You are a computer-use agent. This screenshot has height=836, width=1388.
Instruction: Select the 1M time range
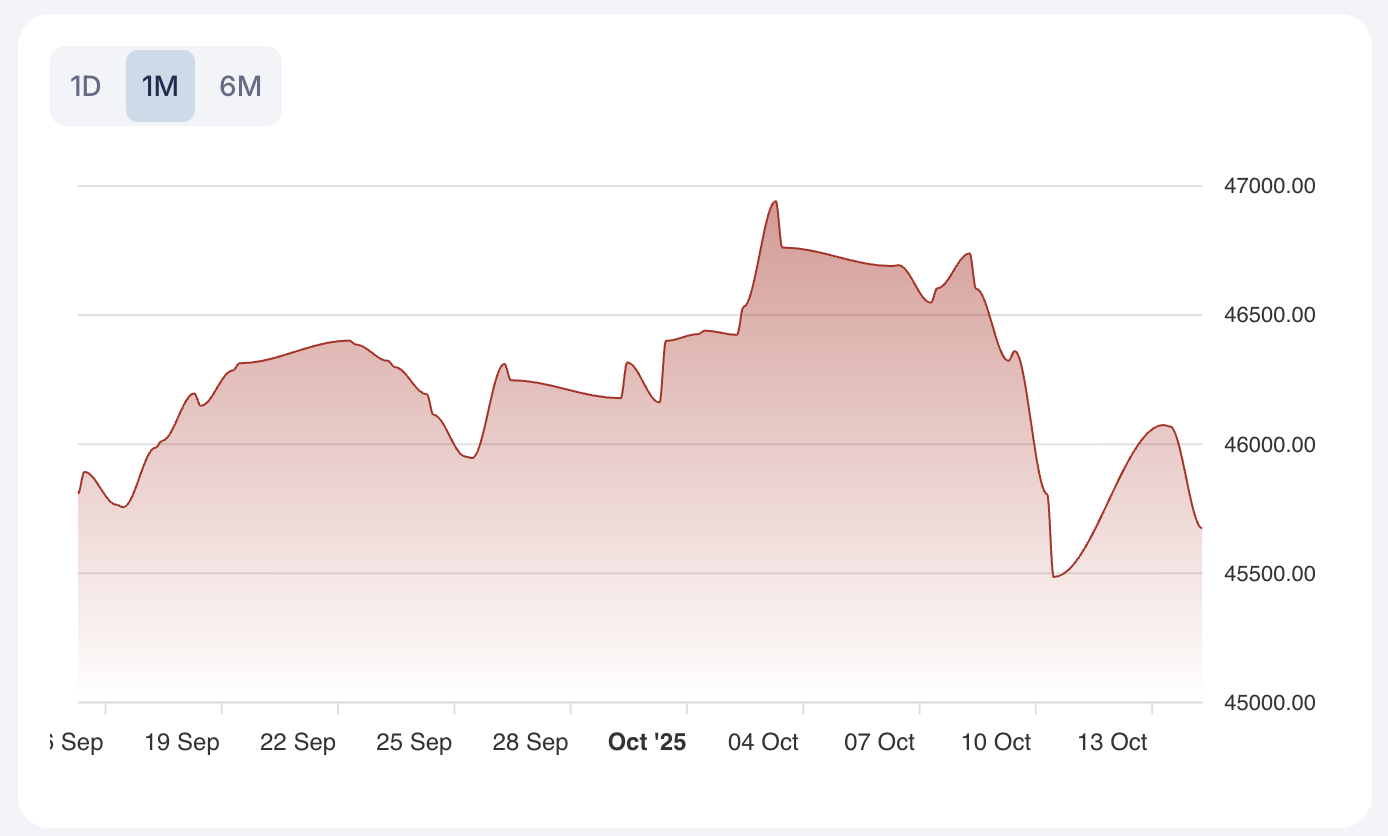tap(160, 86)
